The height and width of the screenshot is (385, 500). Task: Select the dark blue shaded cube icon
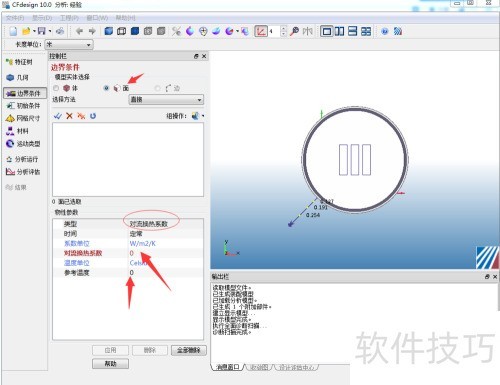(135, 31)
